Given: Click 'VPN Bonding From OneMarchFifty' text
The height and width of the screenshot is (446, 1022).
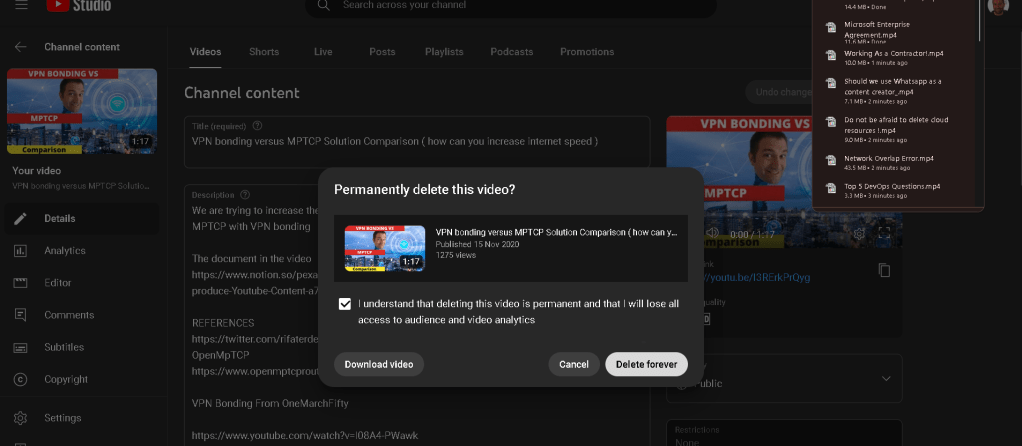Looking at the screenshot, I should (x=270, y=404).
